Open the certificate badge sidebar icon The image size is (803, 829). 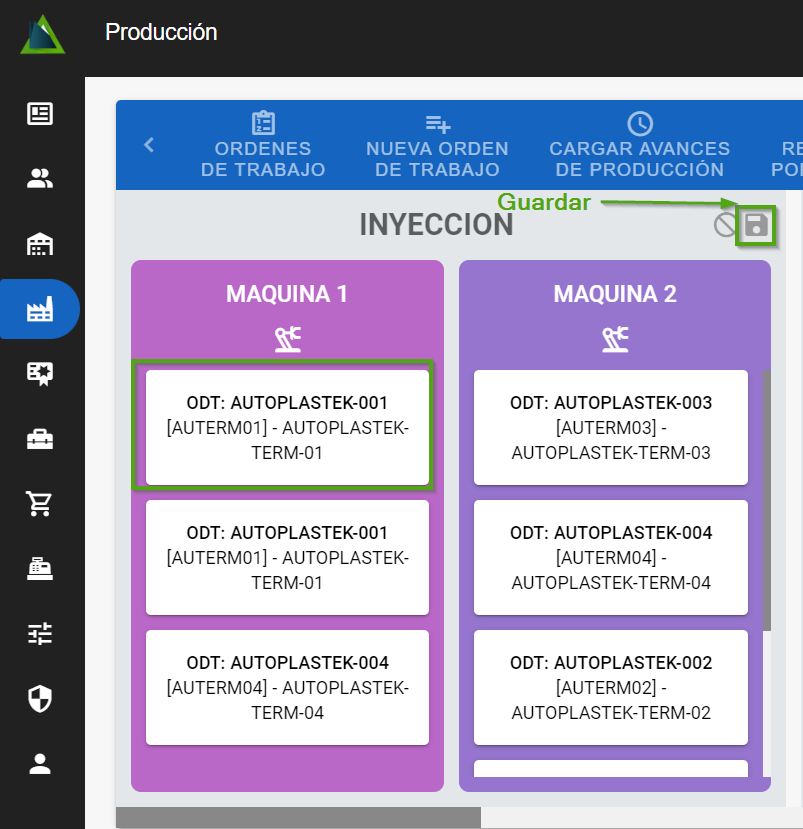point(40,374)
